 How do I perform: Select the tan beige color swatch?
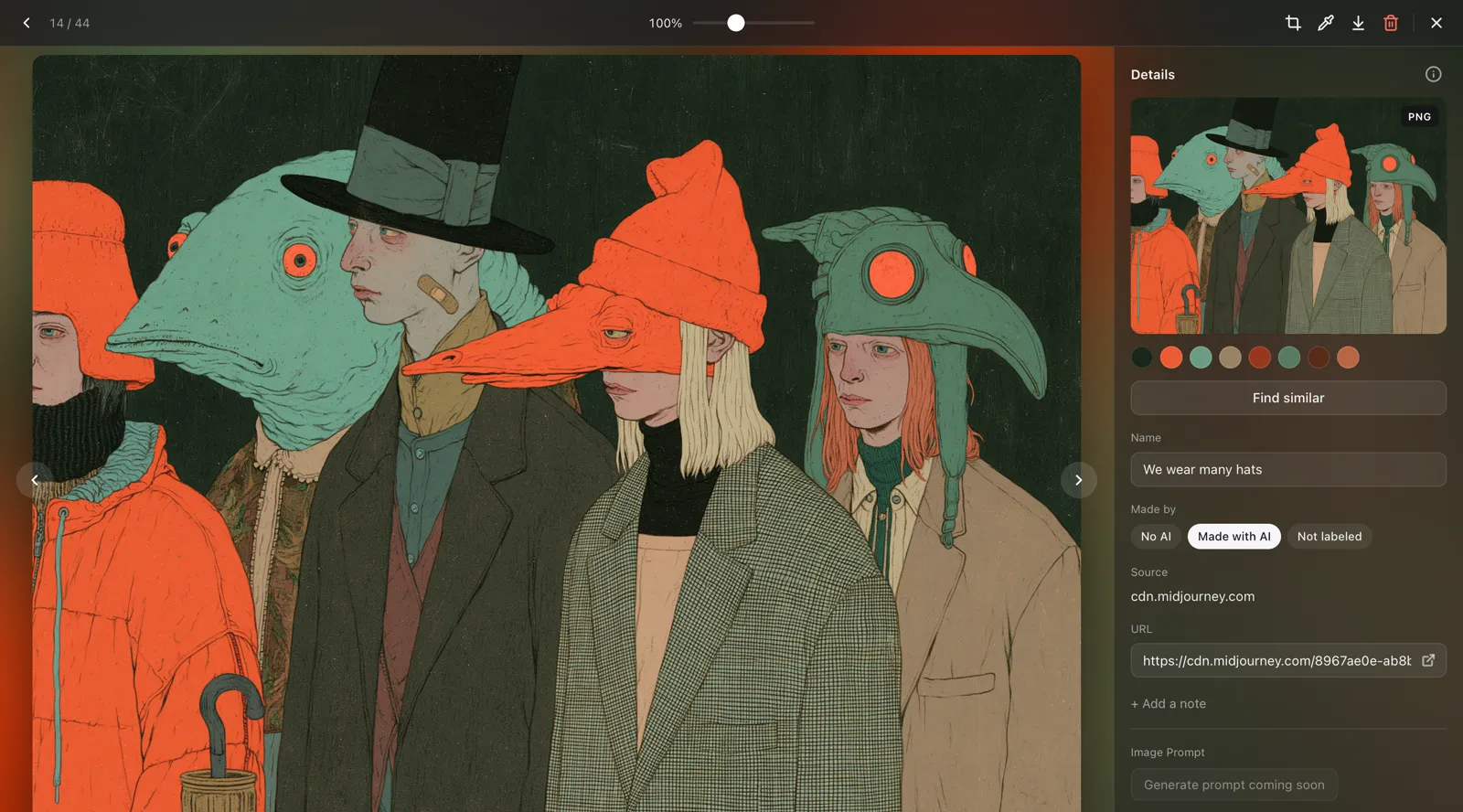click(x=1230, y=358)
